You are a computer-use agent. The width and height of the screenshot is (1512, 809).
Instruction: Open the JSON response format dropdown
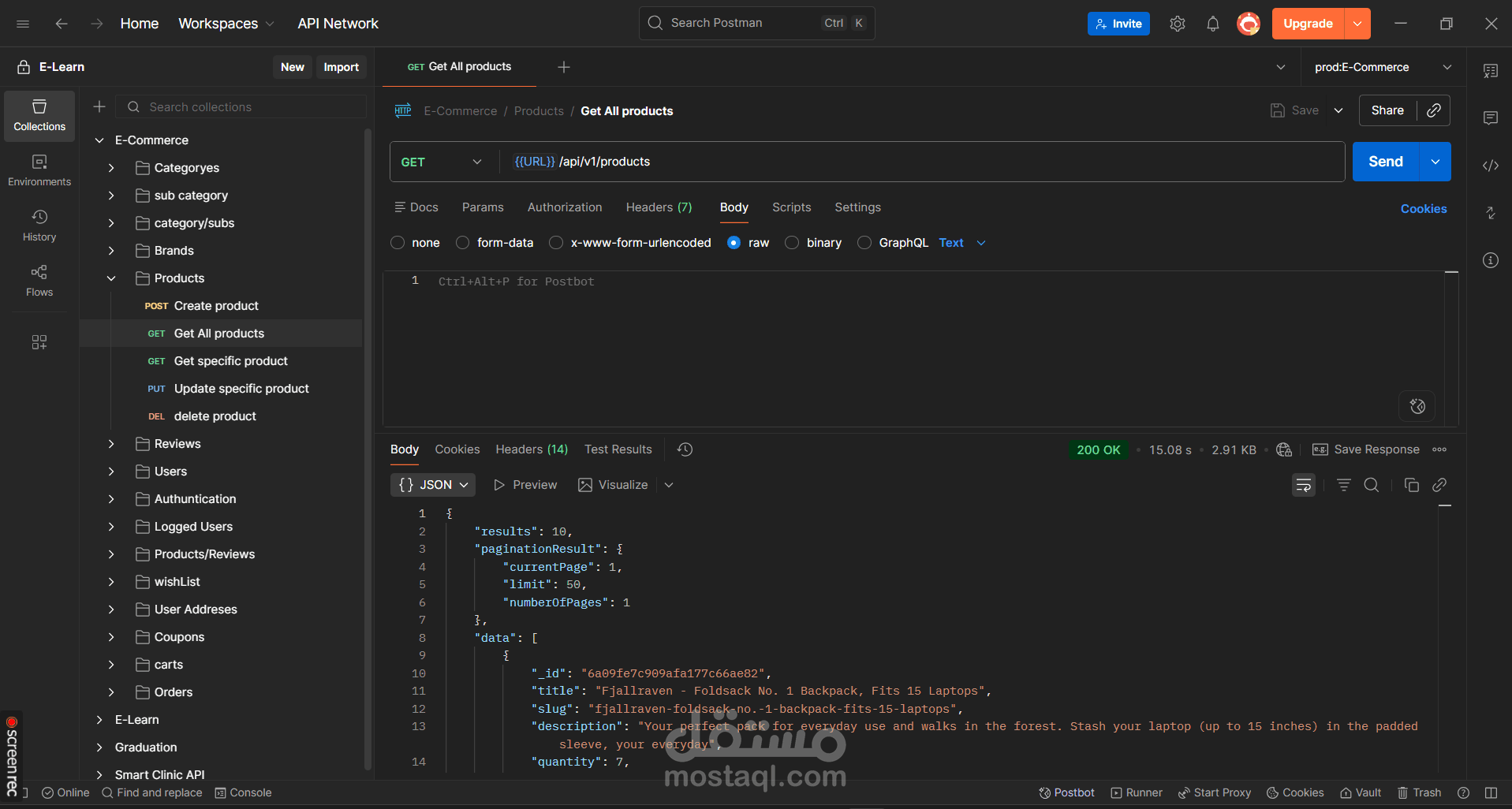tap(433, 485)
